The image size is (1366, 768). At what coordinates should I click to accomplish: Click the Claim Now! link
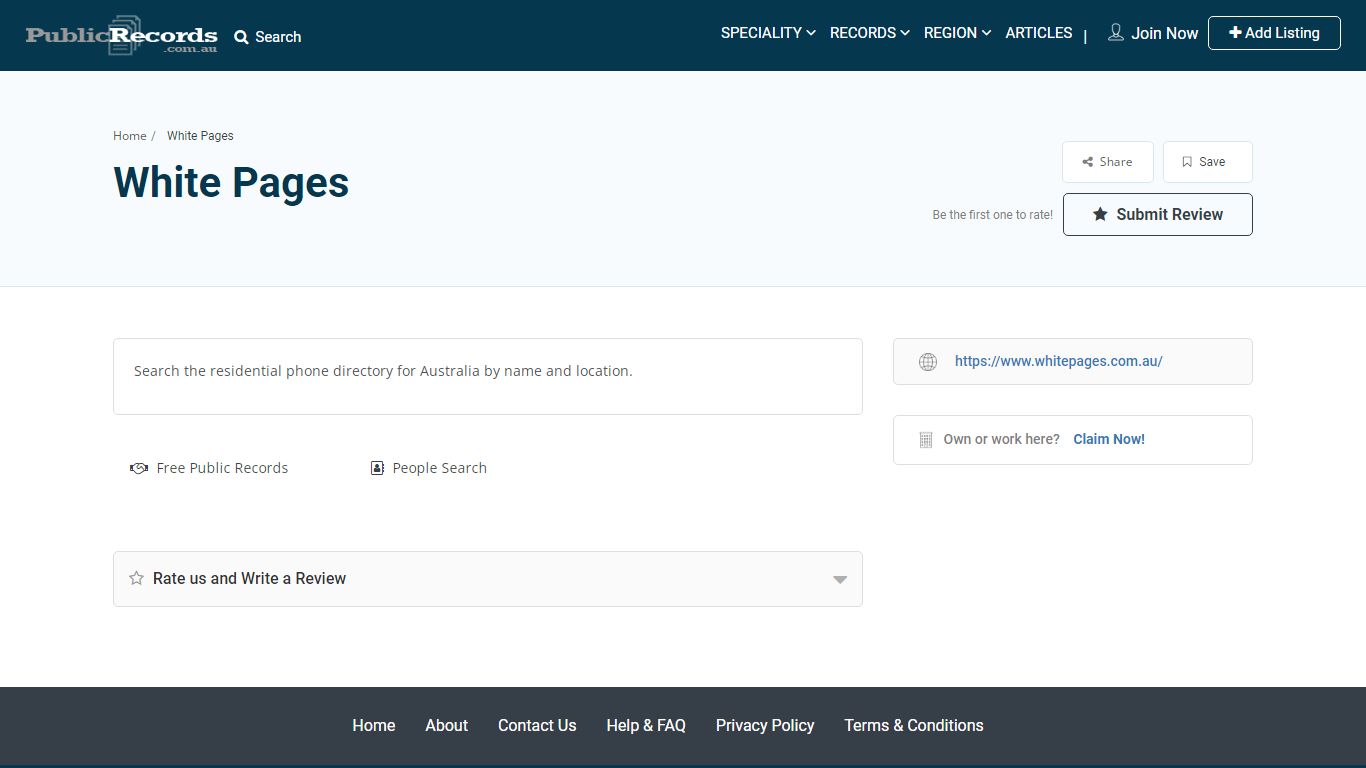coord(1109,440)
